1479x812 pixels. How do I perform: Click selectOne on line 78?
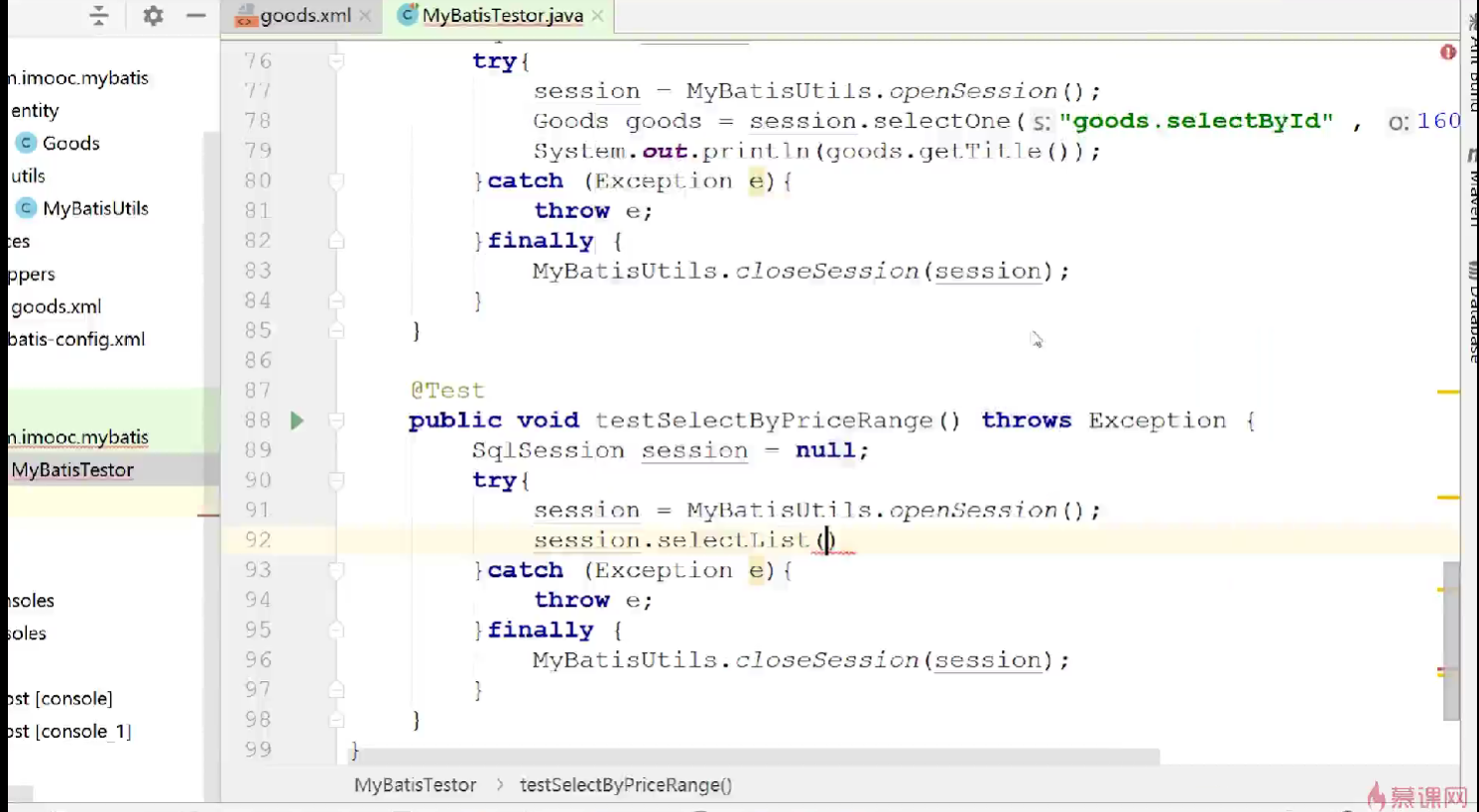tap(942, 121)
